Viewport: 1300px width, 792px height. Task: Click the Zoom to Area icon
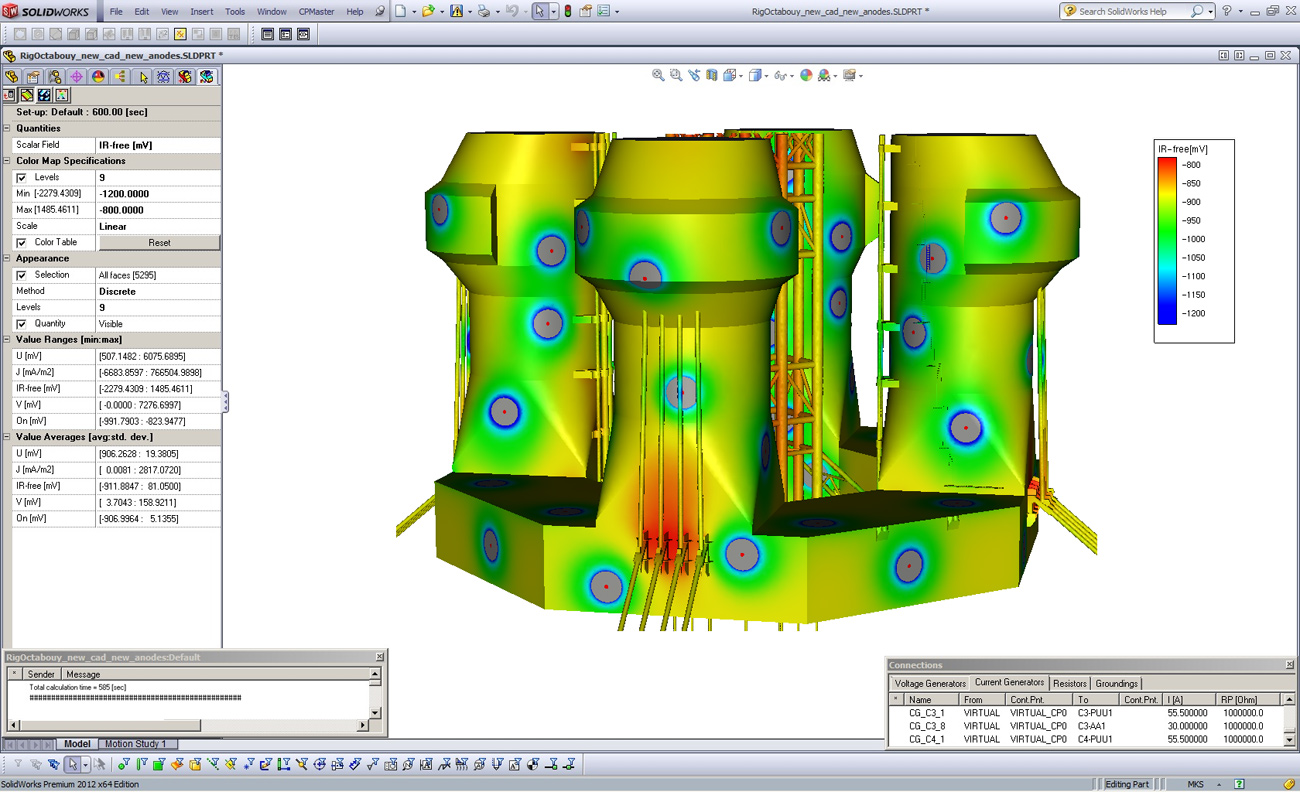tap(676, 75)
